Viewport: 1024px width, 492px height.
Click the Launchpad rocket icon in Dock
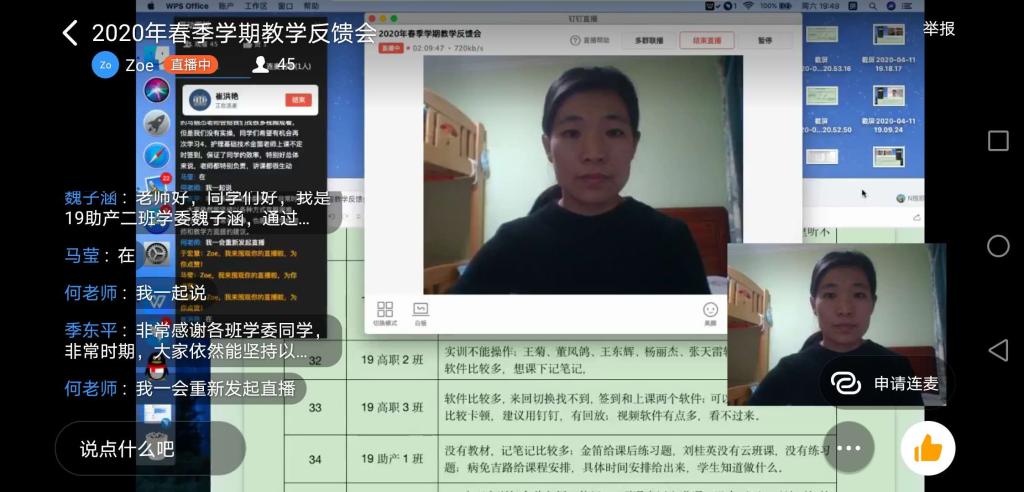156,123
